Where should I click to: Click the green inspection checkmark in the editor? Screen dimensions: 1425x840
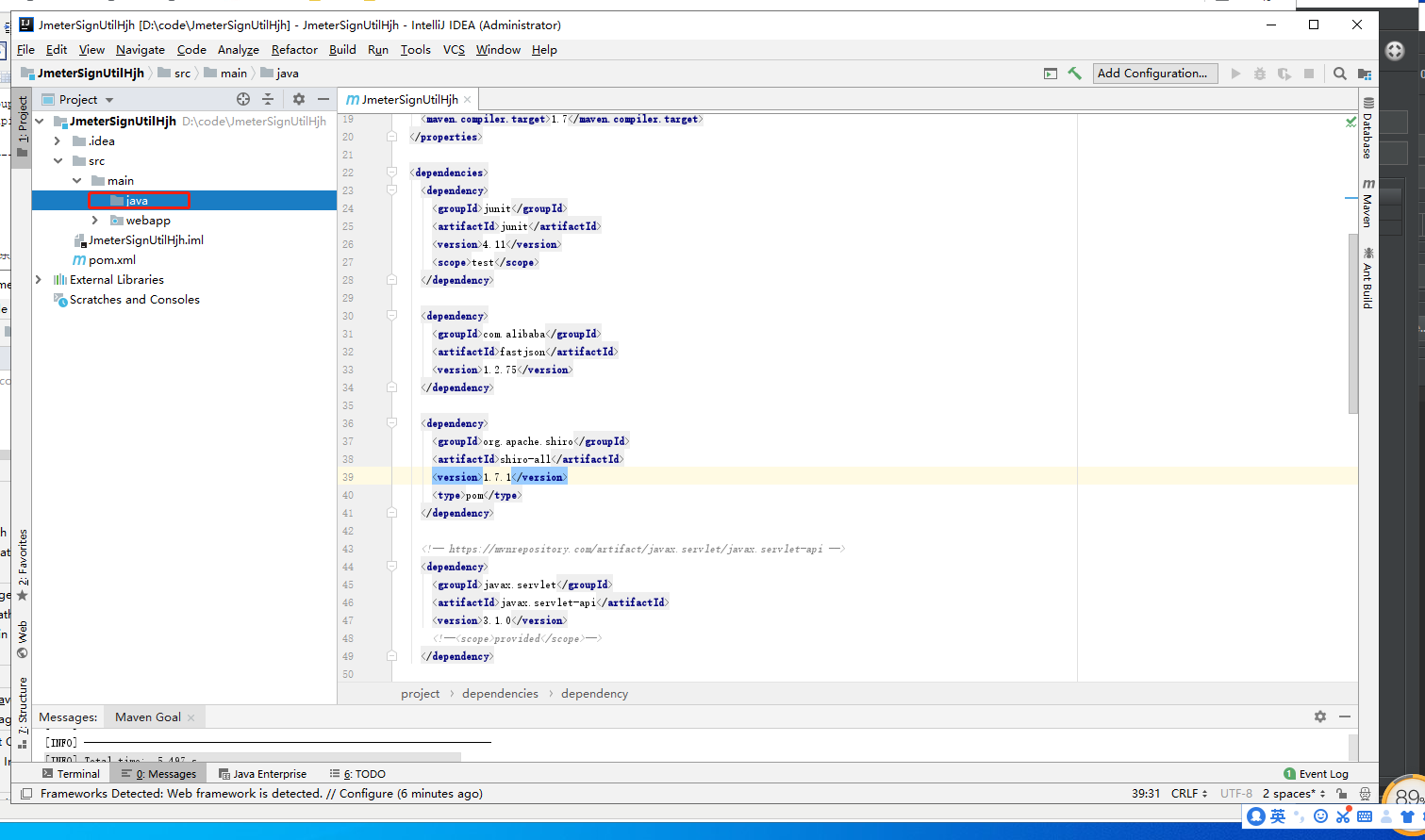coord(1350,122)
